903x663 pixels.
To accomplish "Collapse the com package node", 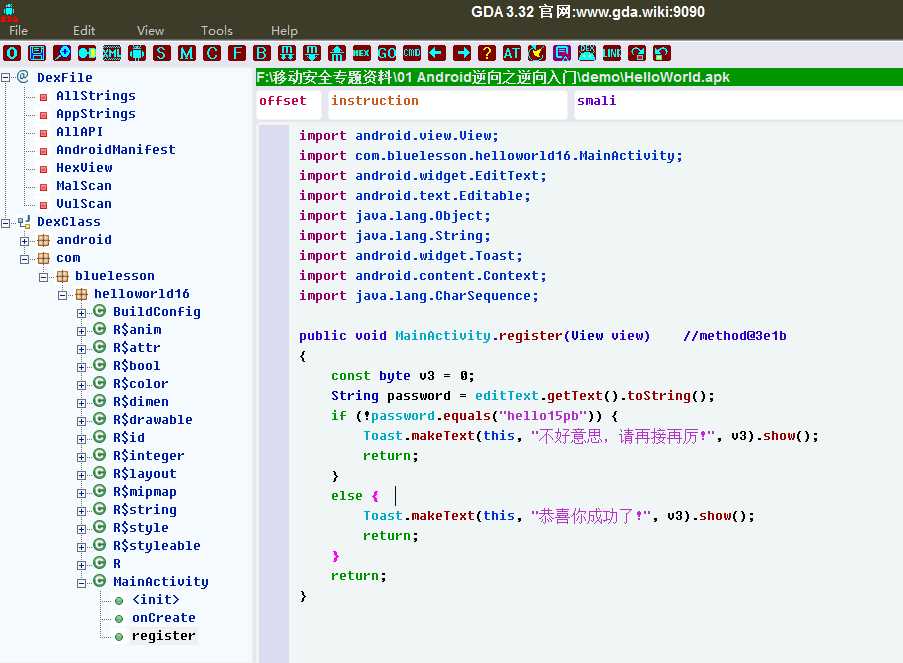I will pyautogui.click(x=24, y=259).
